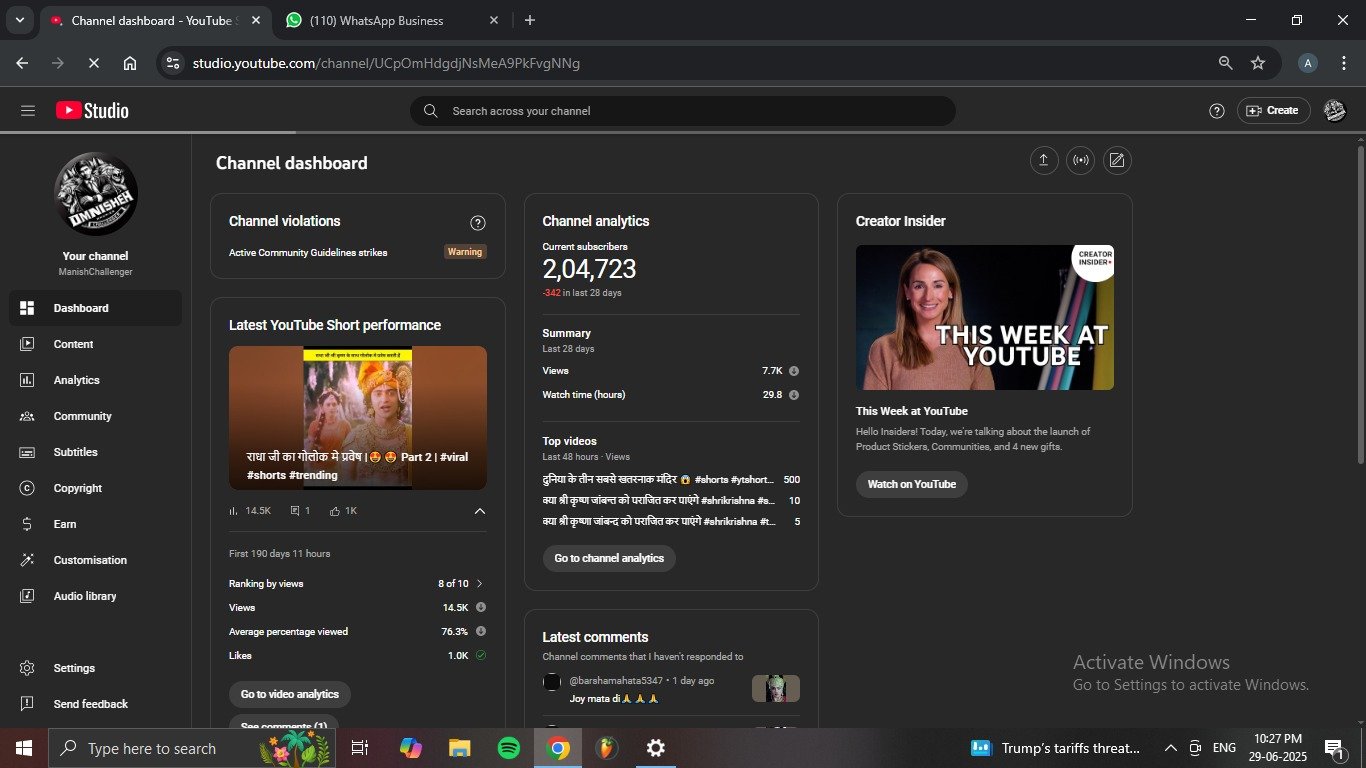Open Customisation in the sidebar
This screenshot has width=1366, height=768.
pos(95,560)
